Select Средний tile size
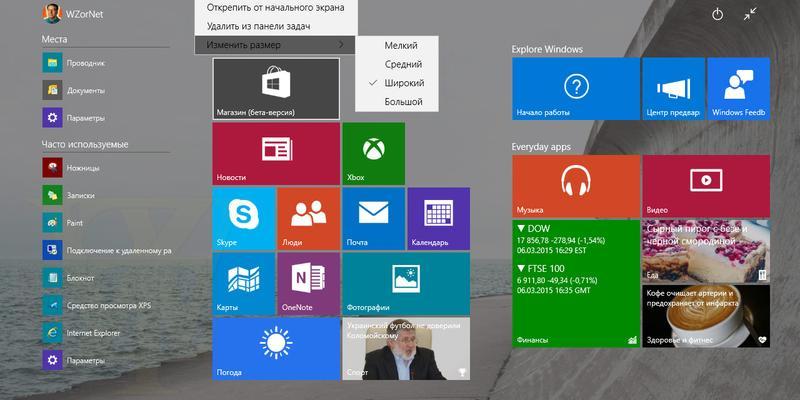 [x=396, y=64]
